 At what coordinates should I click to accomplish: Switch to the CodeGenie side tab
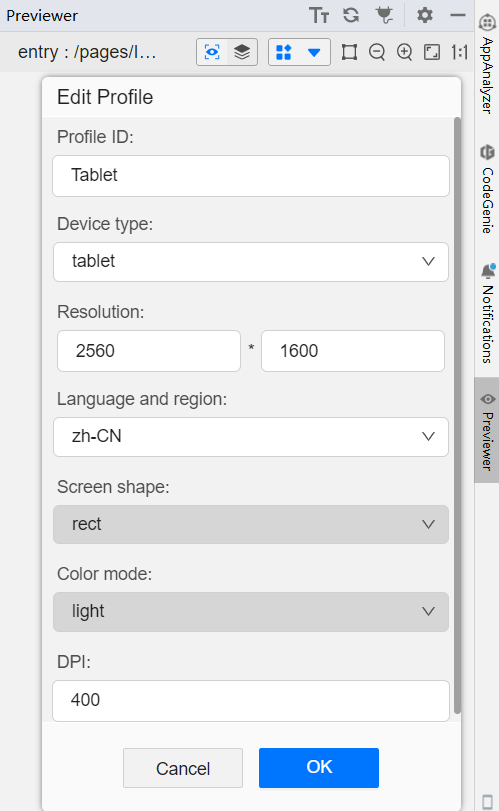487,189
